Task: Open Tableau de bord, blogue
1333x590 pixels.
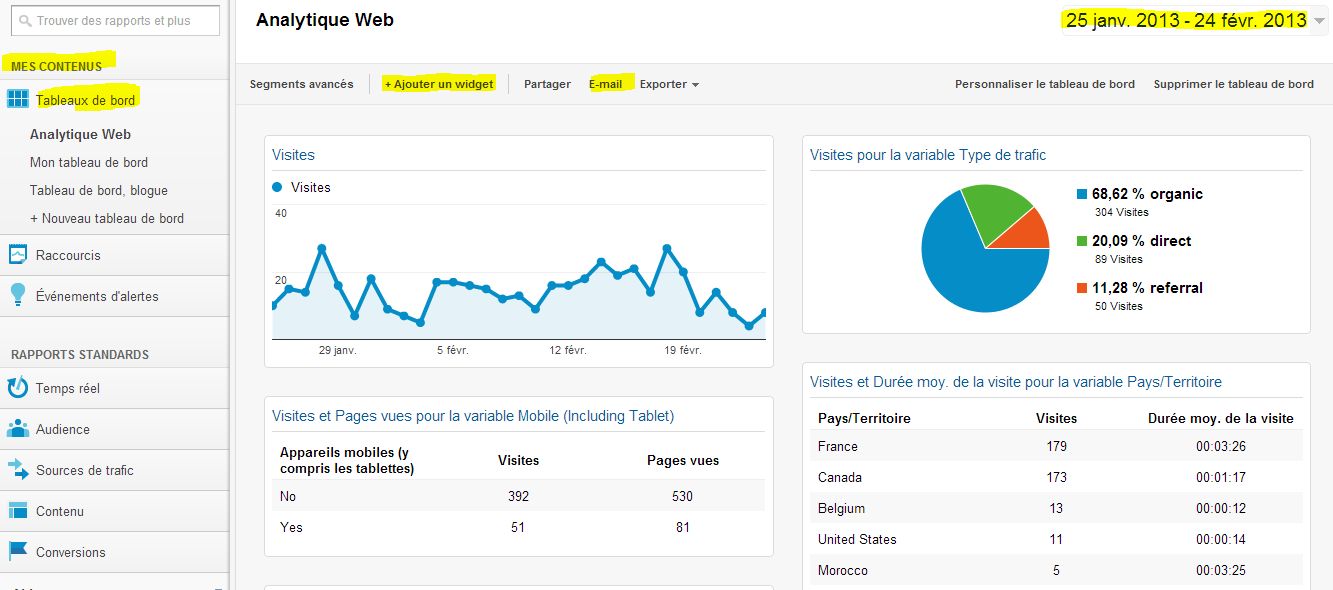Action: [99, 190]
